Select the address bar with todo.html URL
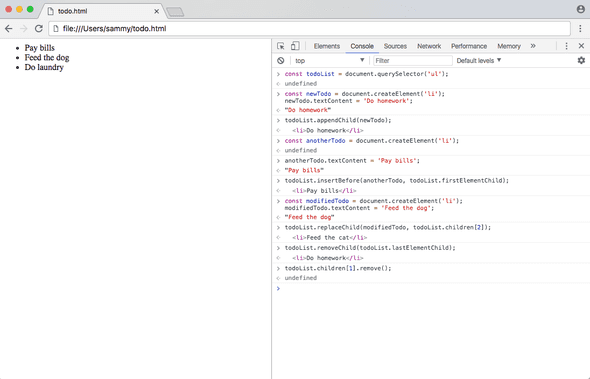The height and width of the screenshot is (379, 590). pos(309,29)
